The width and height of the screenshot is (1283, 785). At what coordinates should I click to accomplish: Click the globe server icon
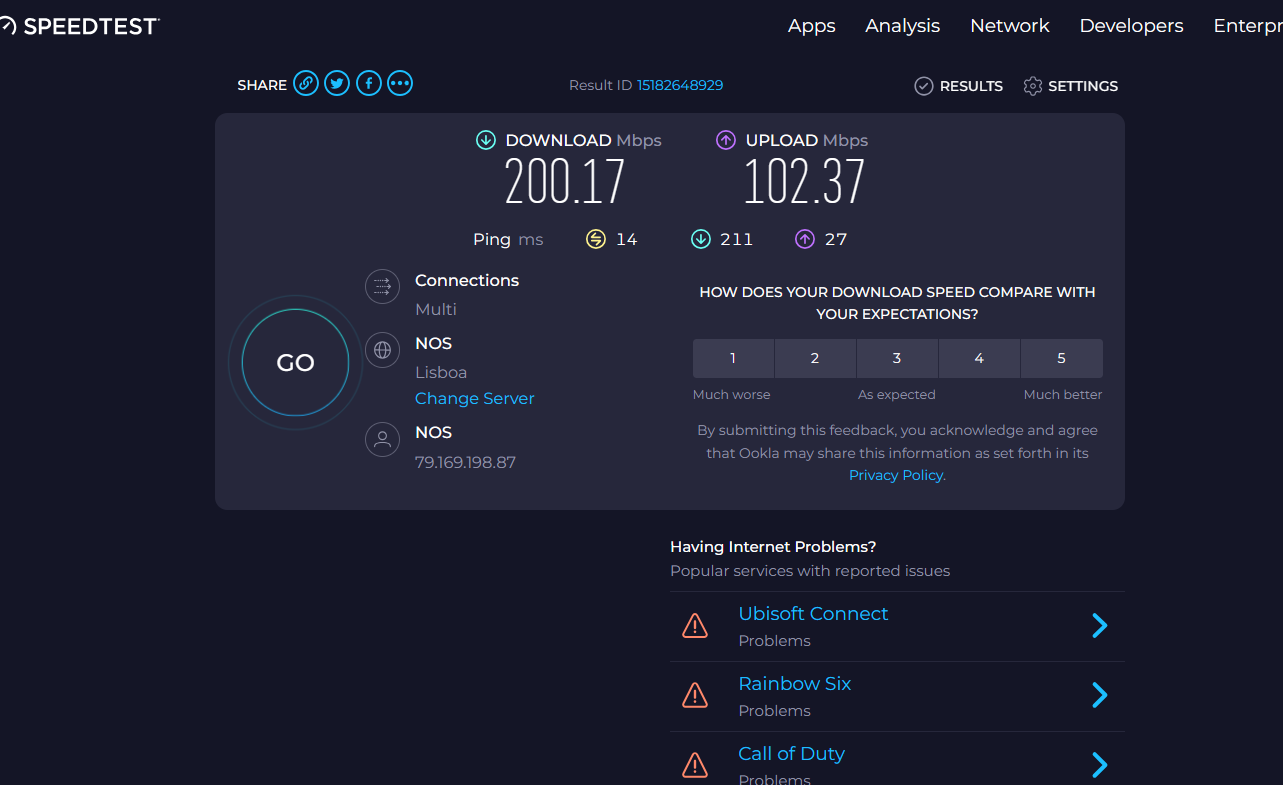click(382, 350)
